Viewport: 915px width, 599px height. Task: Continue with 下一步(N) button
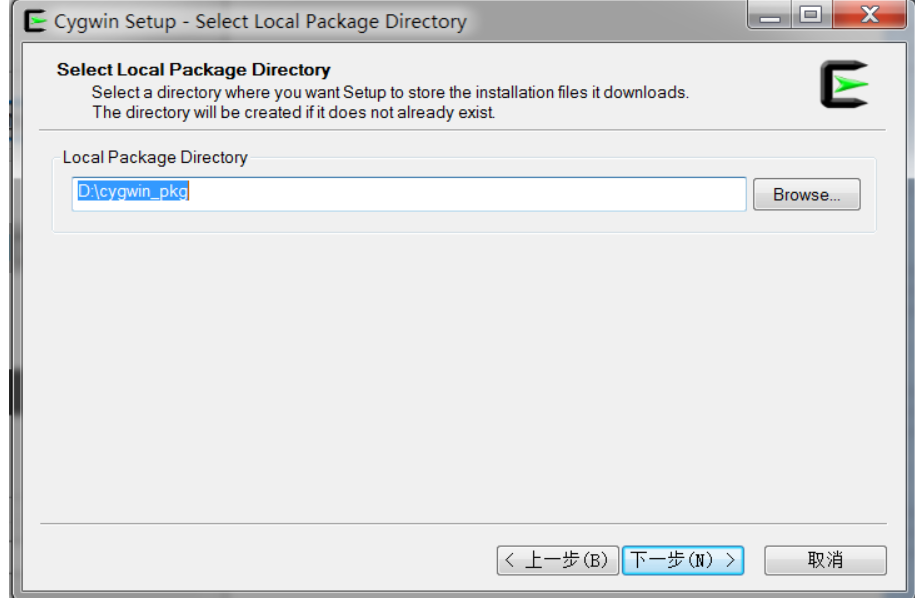683,560
